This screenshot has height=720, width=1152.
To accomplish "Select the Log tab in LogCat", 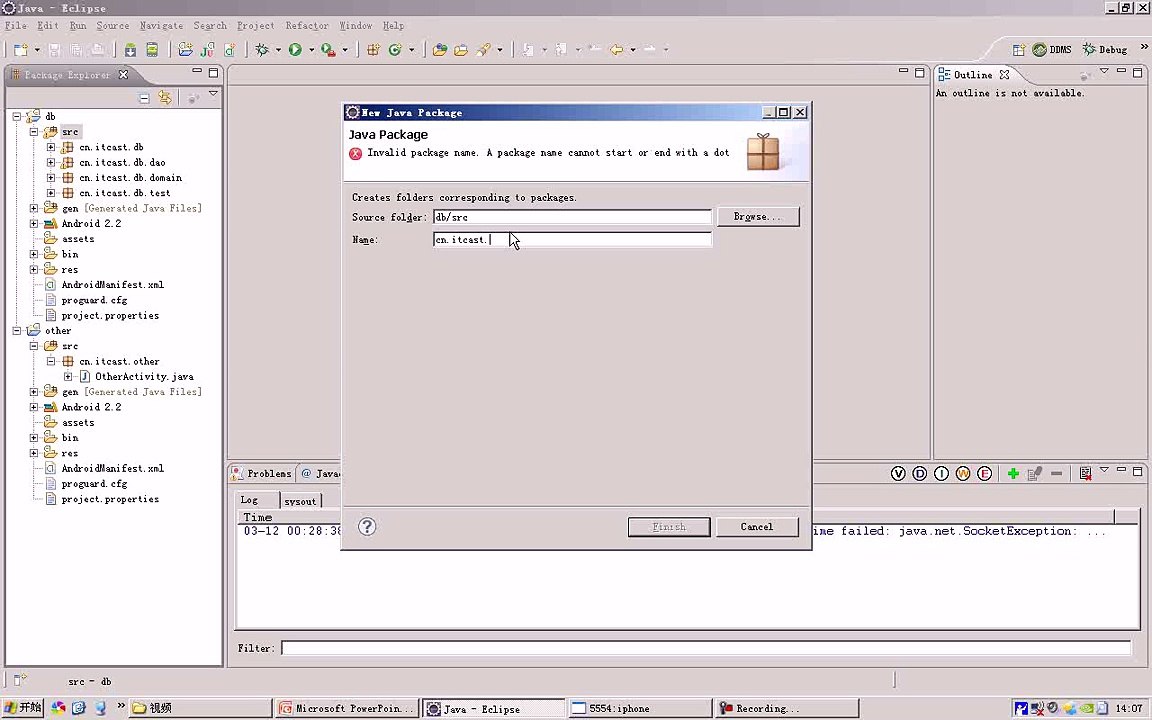I will click(x=250, y=500).
